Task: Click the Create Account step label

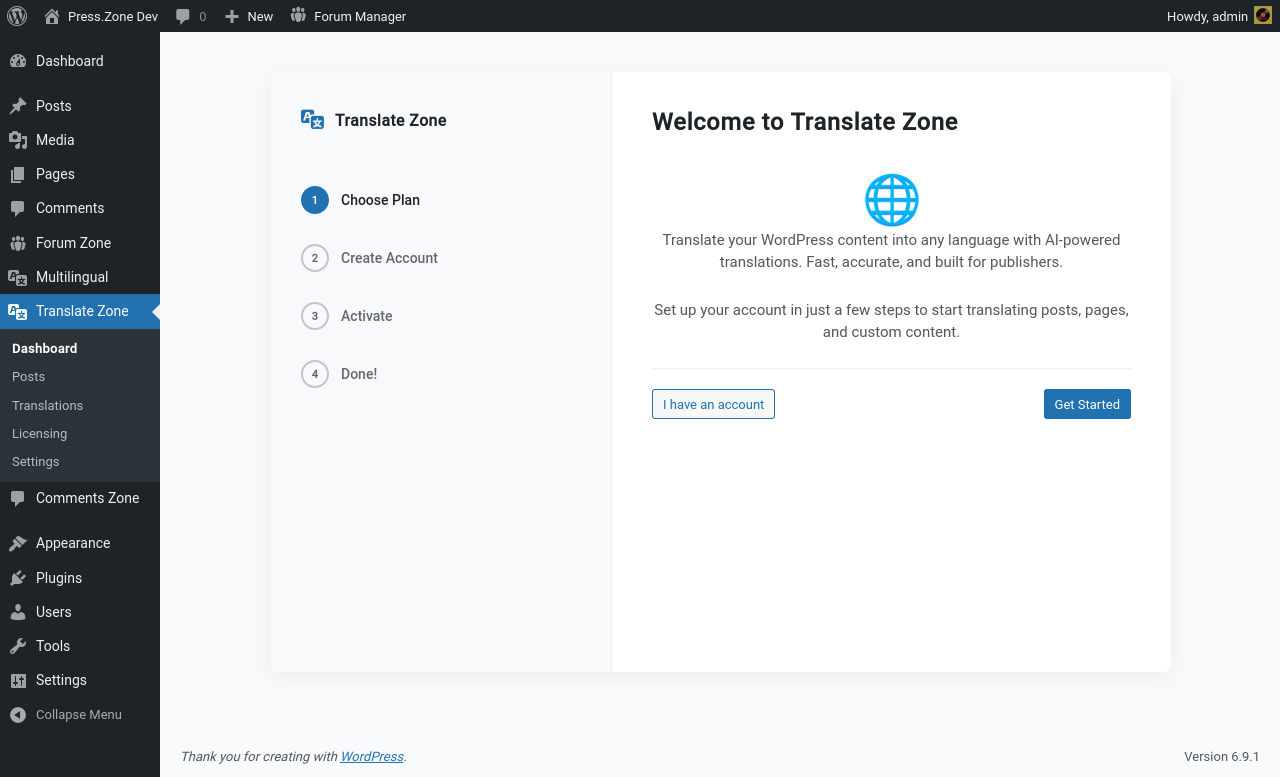Action: 389,258
